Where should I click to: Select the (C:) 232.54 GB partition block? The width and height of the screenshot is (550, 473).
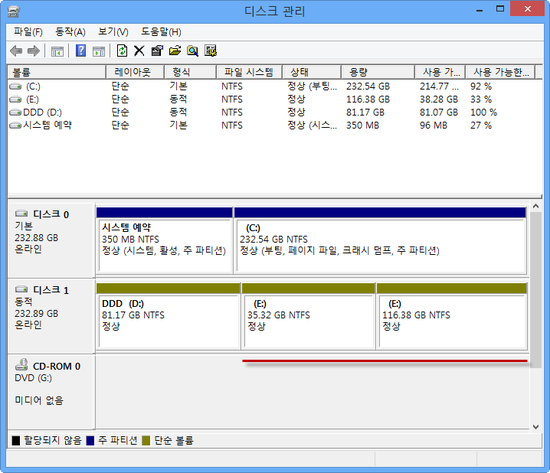(380, 240)
